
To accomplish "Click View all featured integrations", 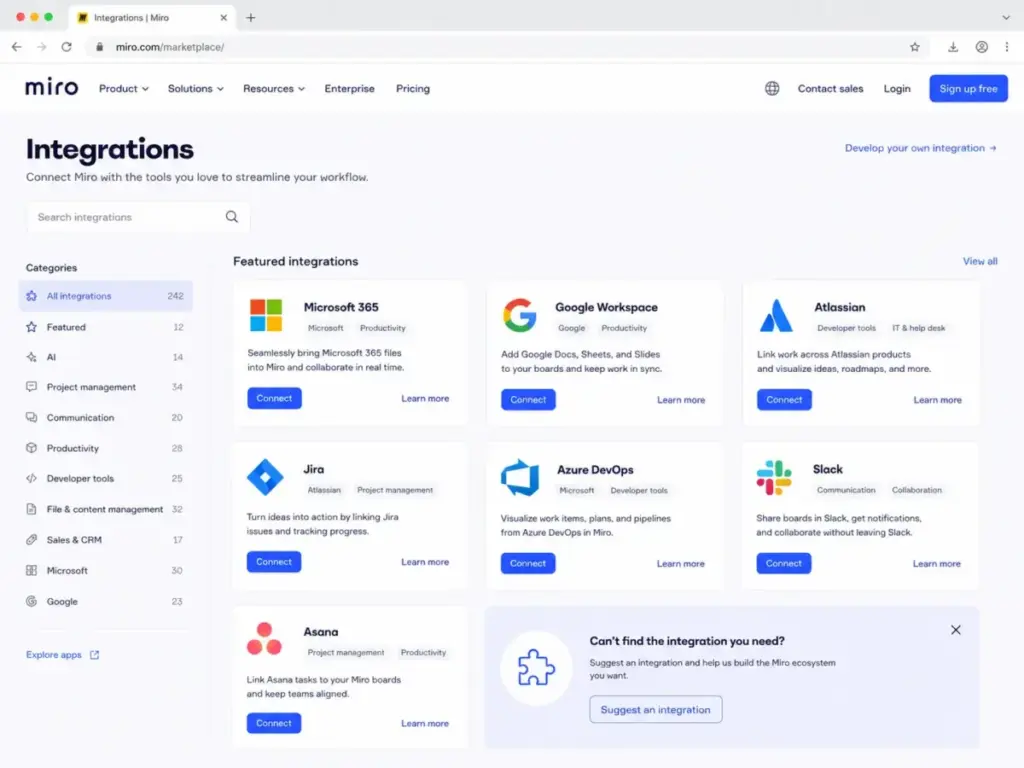I will click(980, 261).
